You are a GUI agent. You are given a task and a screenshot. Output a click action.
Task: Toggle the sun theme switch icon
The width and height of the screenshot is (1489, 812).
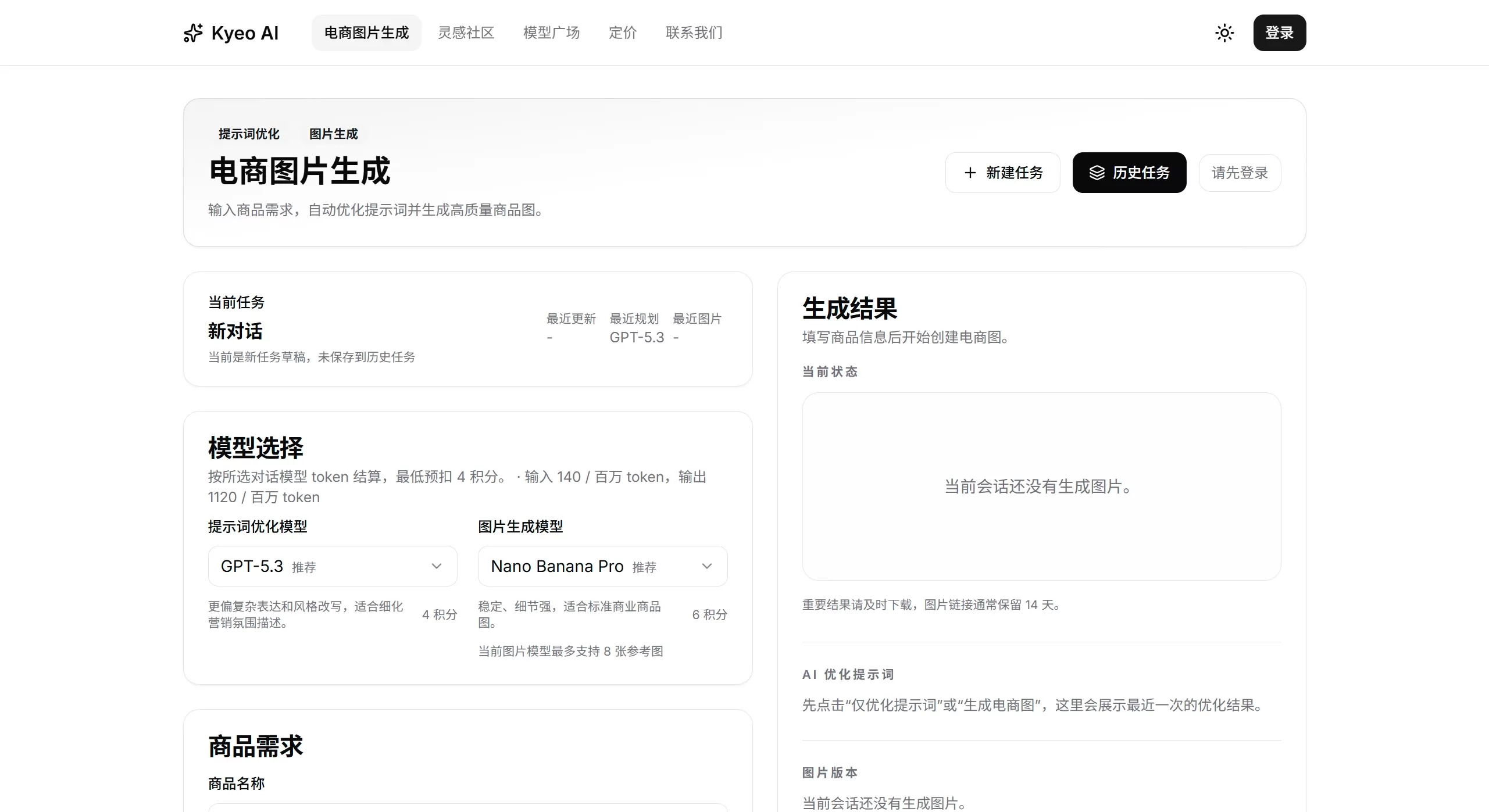click(x=1224, y=33)
